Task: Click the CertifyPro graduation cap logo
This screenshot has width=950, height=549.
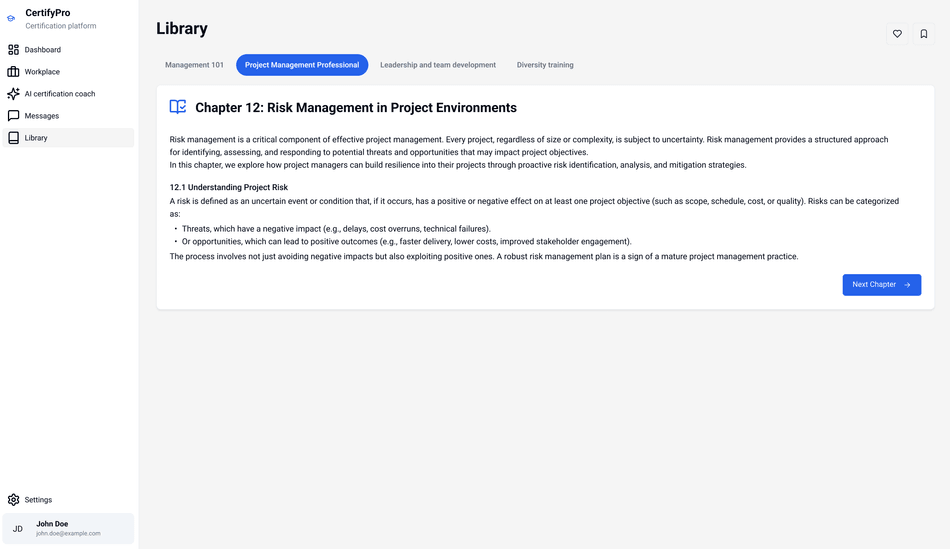Action: pyautogui.click(x=11, y=19)
